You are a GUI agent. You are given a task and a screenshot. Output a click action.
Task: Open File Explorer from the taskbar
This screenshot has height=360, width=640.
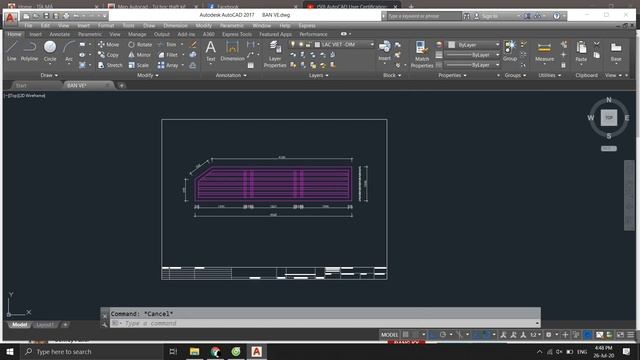coord(194,351)
